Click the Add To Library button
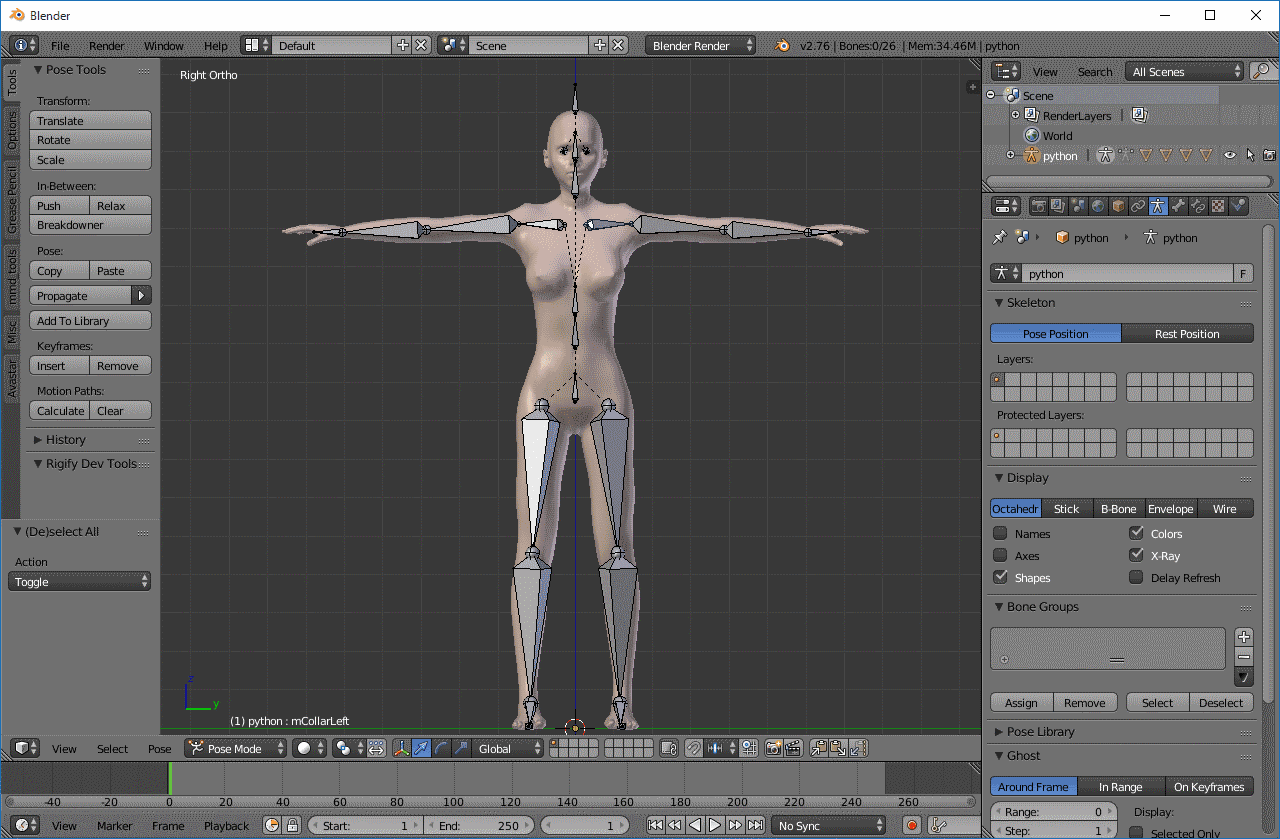Viewport: 1280px width, 839px height. (91, 321)
